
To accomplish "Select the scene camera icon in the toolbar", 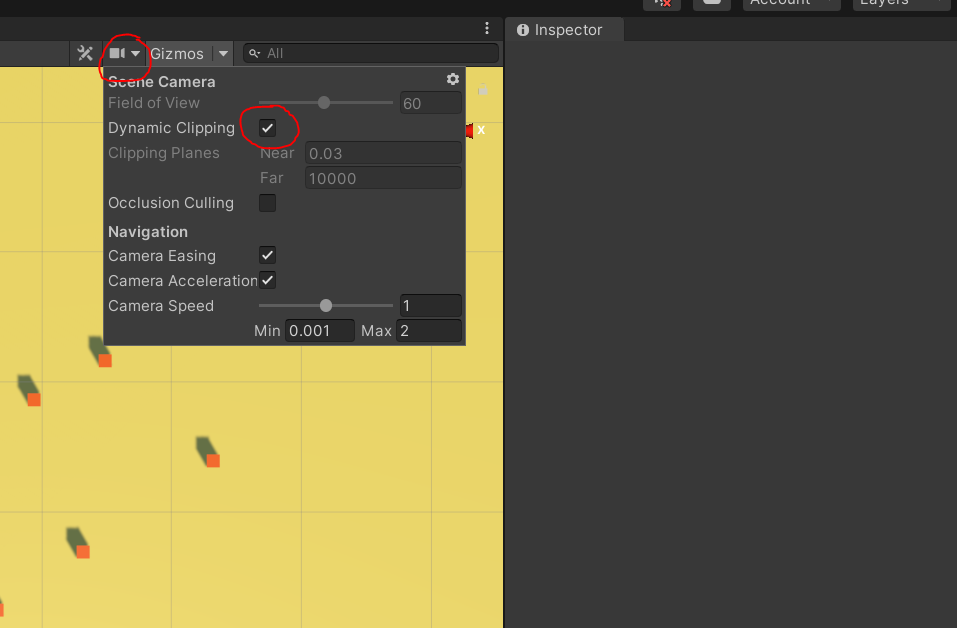I will (118, 53).
